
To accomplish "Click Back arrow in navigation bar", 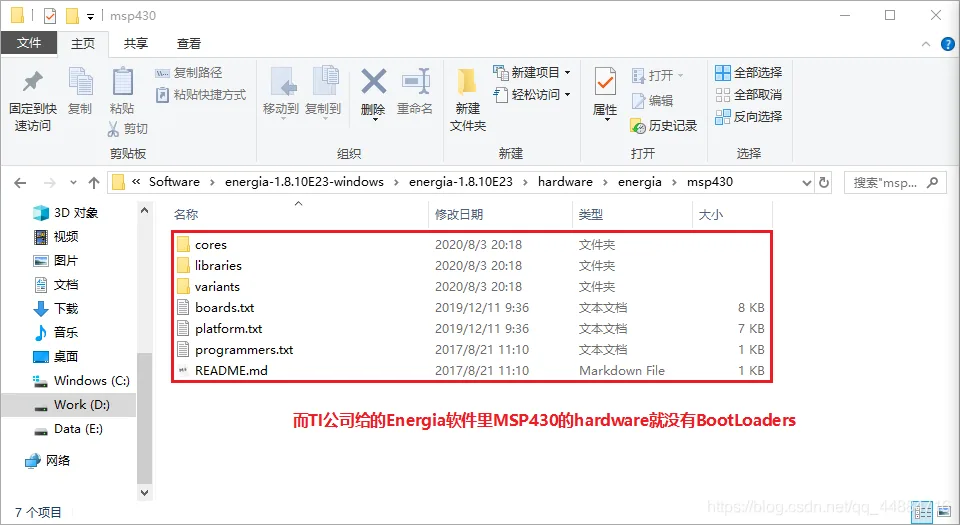I will tap(20, 182).
